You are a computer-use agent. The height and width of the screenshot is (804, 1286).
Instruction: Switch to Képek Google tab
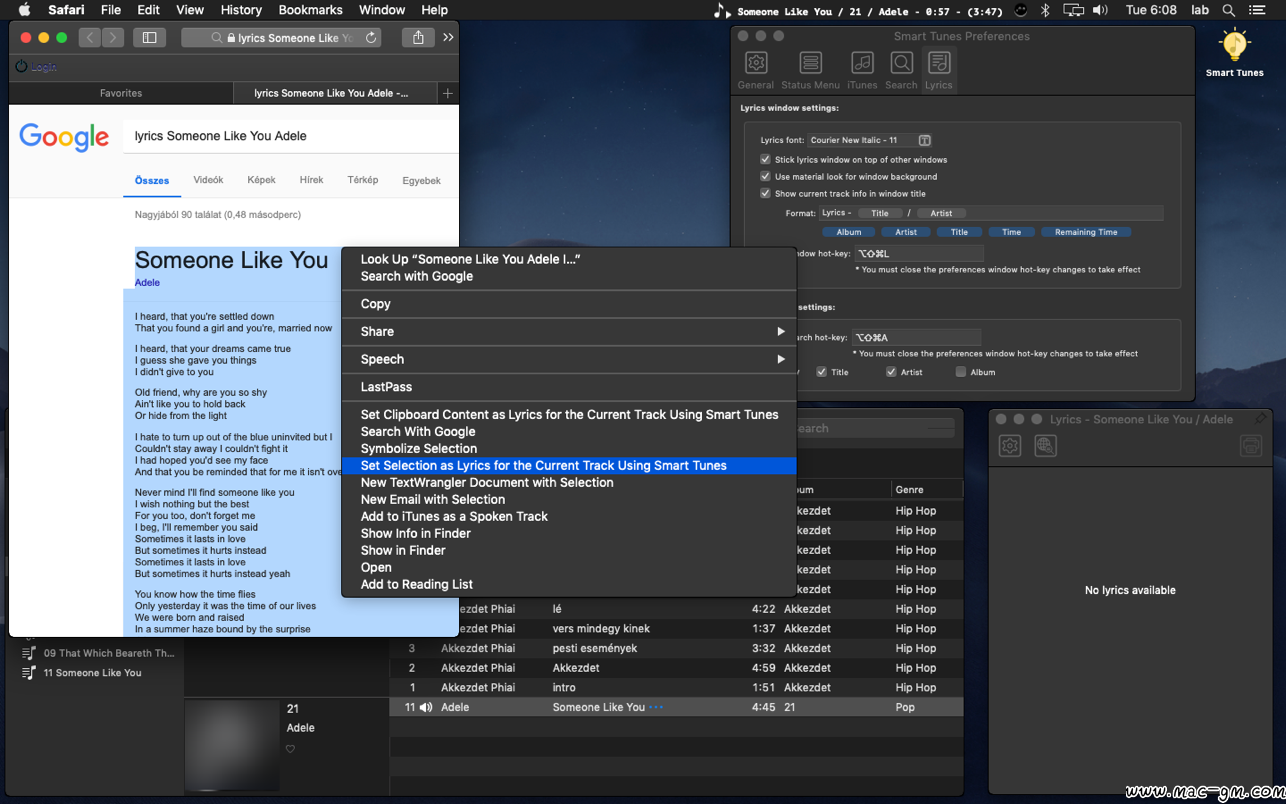click(261, 180)
